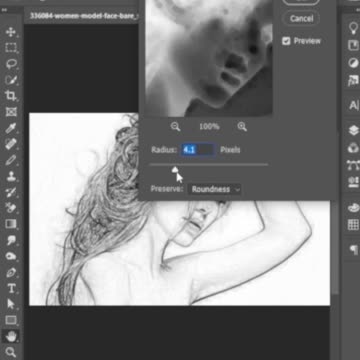This screenshot has height=360, width=360.
Task: Select the Eyedropper tool
Action: pyautogui.click(x=11, y=128)
